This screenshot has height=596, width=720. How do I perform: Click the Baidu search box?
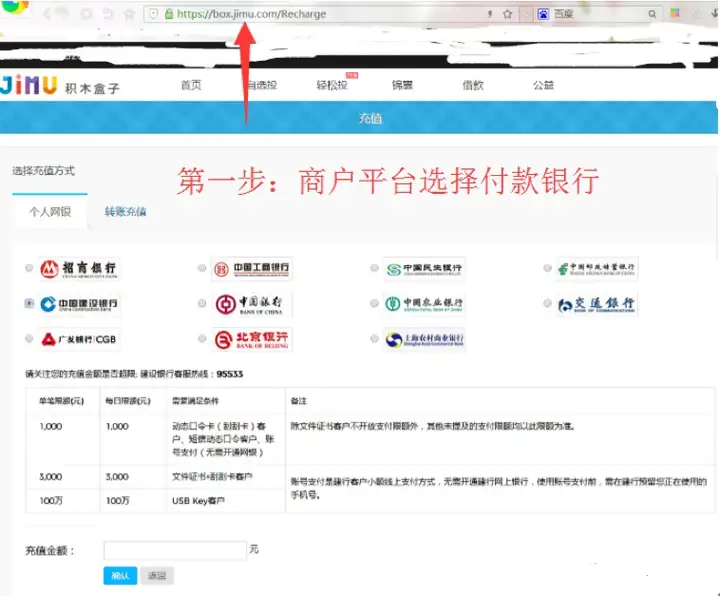coord(599,14)
